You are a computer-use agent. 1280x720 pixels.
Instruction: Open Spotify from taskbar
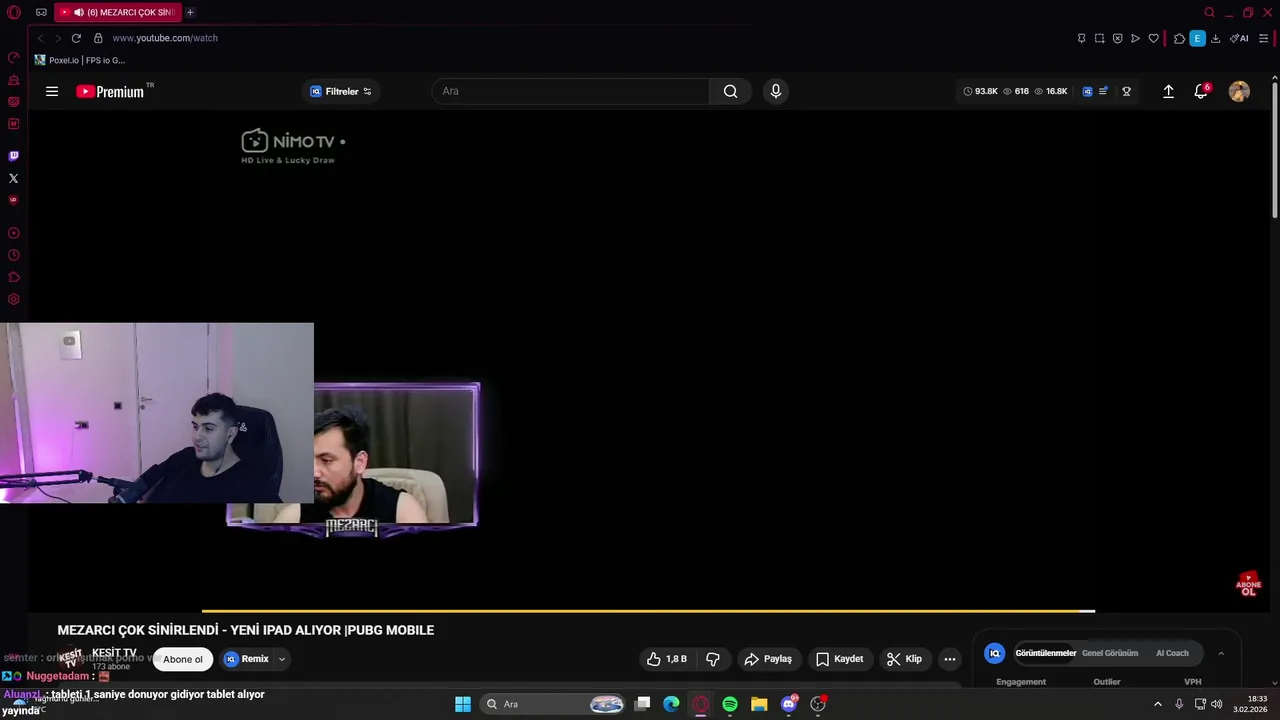pos(730,704)
